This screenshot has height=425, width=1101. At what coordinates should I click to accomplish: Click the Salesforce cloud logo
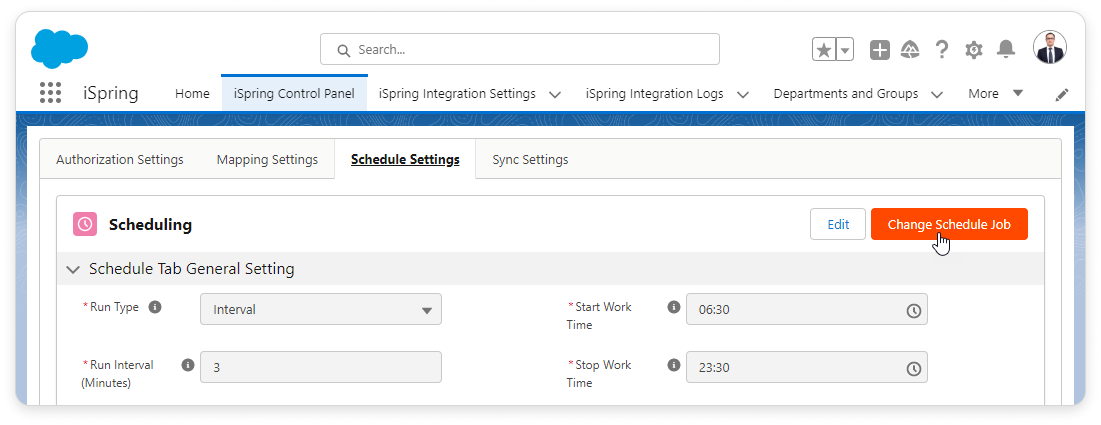coord(60,48)
